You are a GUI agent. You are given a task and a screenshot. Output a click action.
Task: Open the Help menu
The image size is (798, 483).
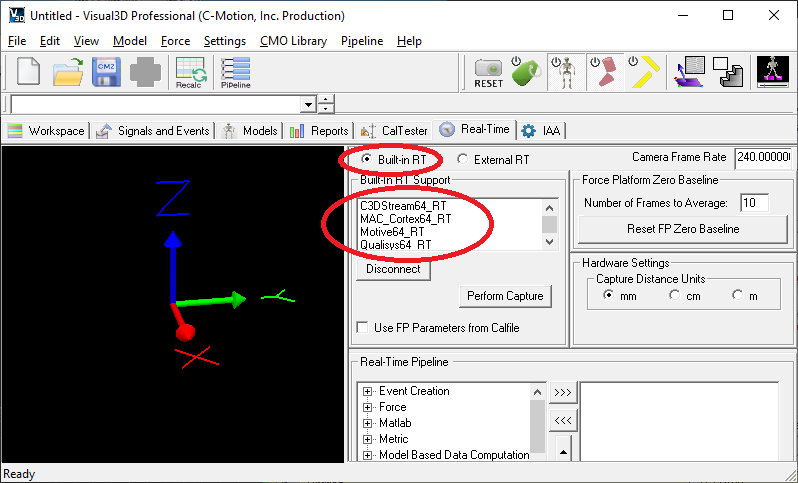pyautogui.click(x=409, y=41)
